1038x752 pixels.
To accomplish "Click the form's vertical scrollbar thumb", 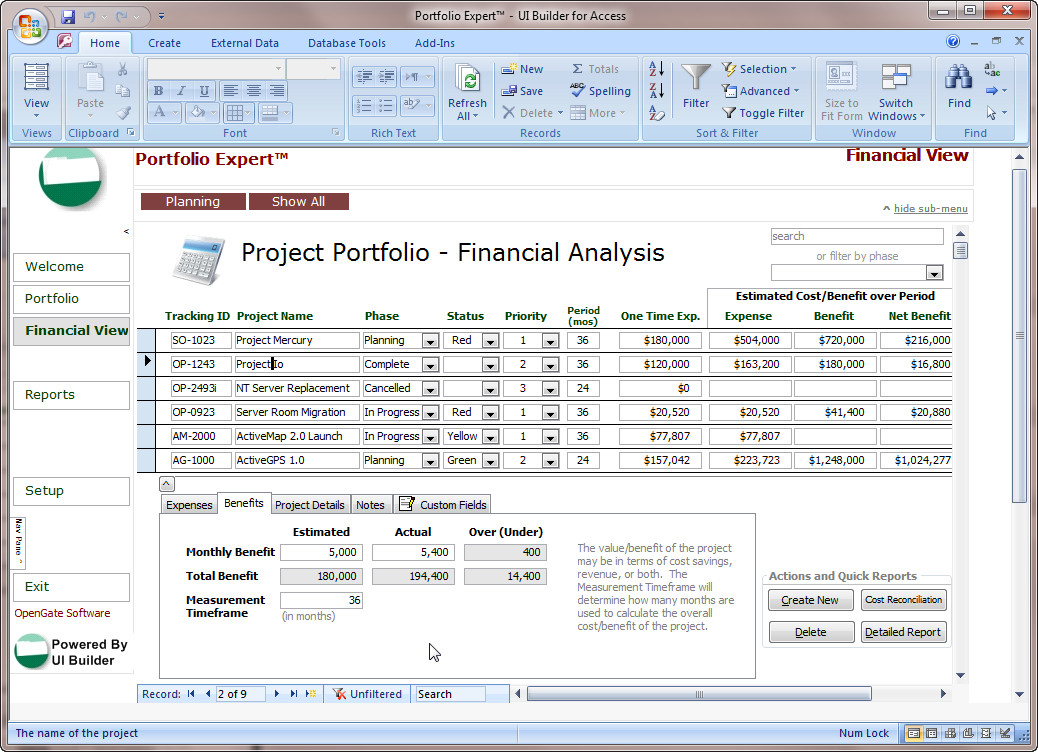I will [x=960, y=250].
